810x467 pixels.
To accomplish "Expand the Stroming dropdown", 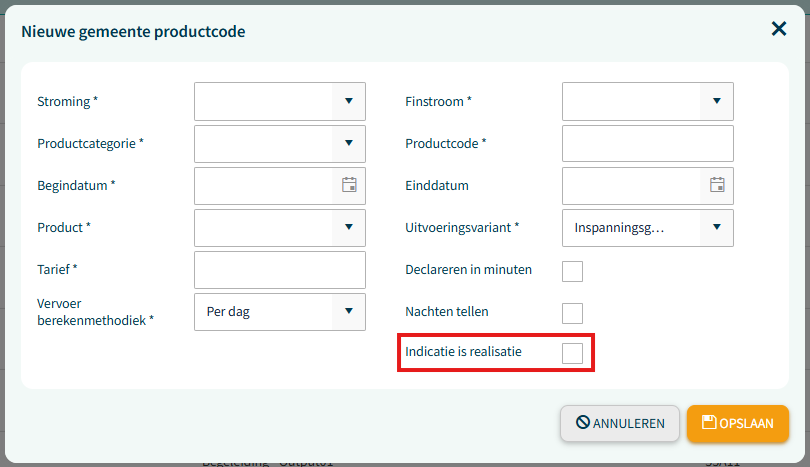I will [349, 101].
